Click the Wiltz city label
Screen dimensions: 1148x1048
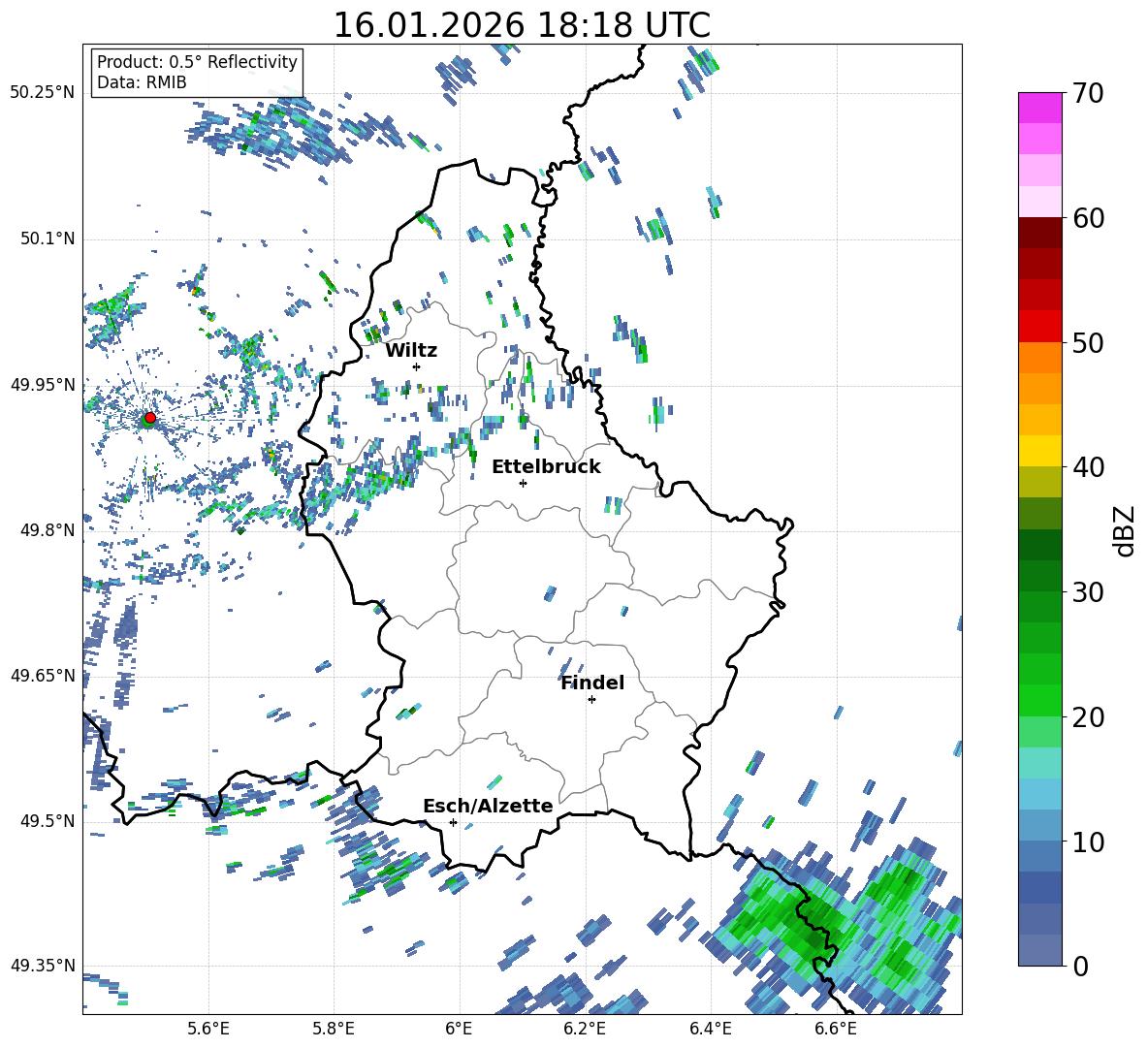(x=411, y=351)
